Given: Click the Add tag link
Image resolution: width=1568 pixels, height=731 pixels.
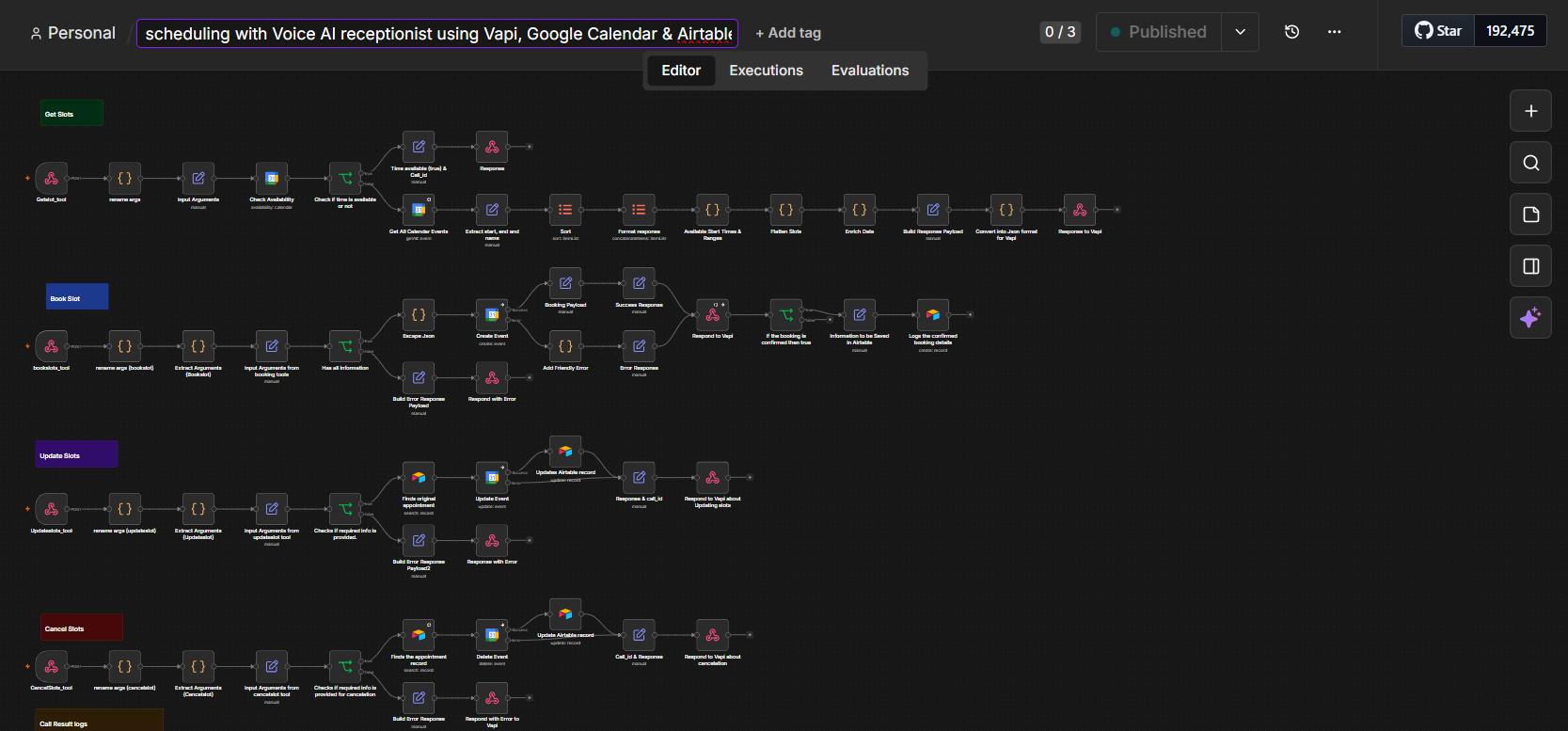Looking at the screenshot, I should 788,33.
